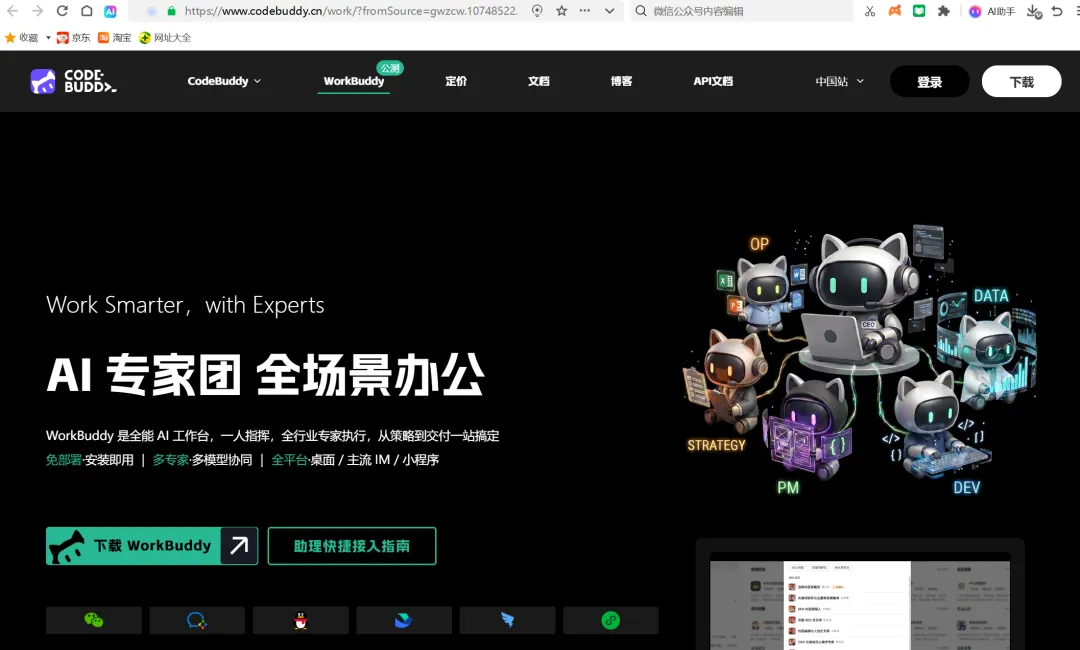Select the WorkBuddy nav tab
1080x650 pixels.
[354, 81]
